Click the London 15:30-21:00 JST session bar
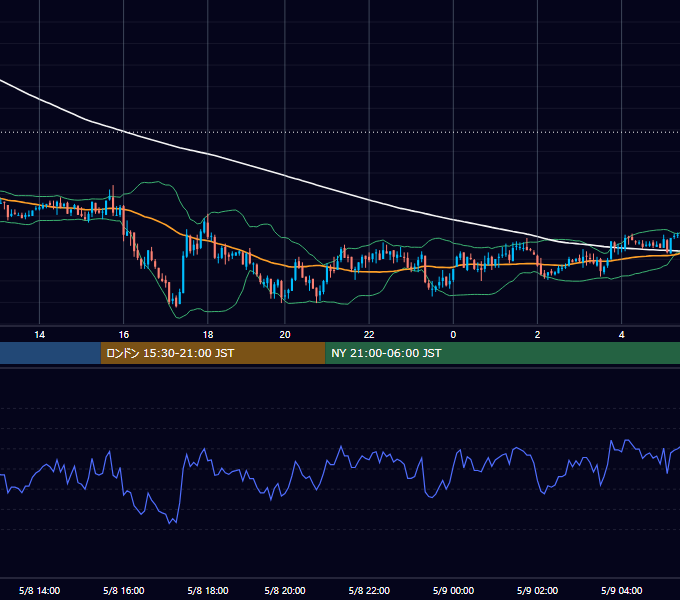The width and height of the screenshot is (680, 600). (x=213, y=353)
